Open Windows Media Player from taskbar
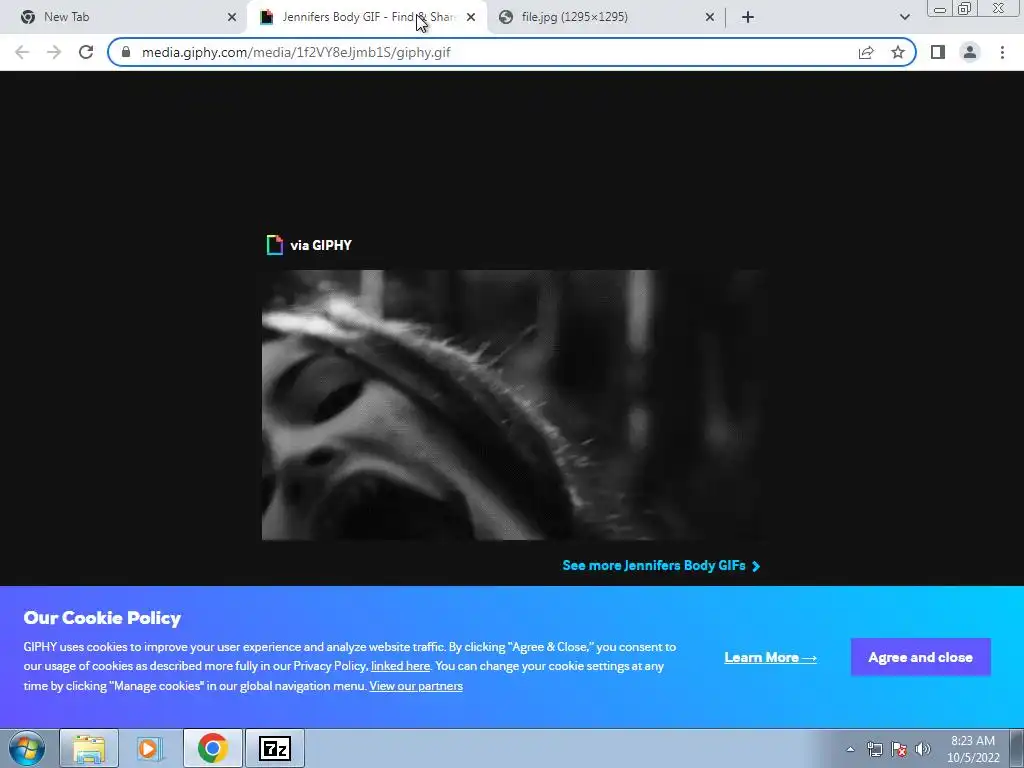 pos(150,748)
